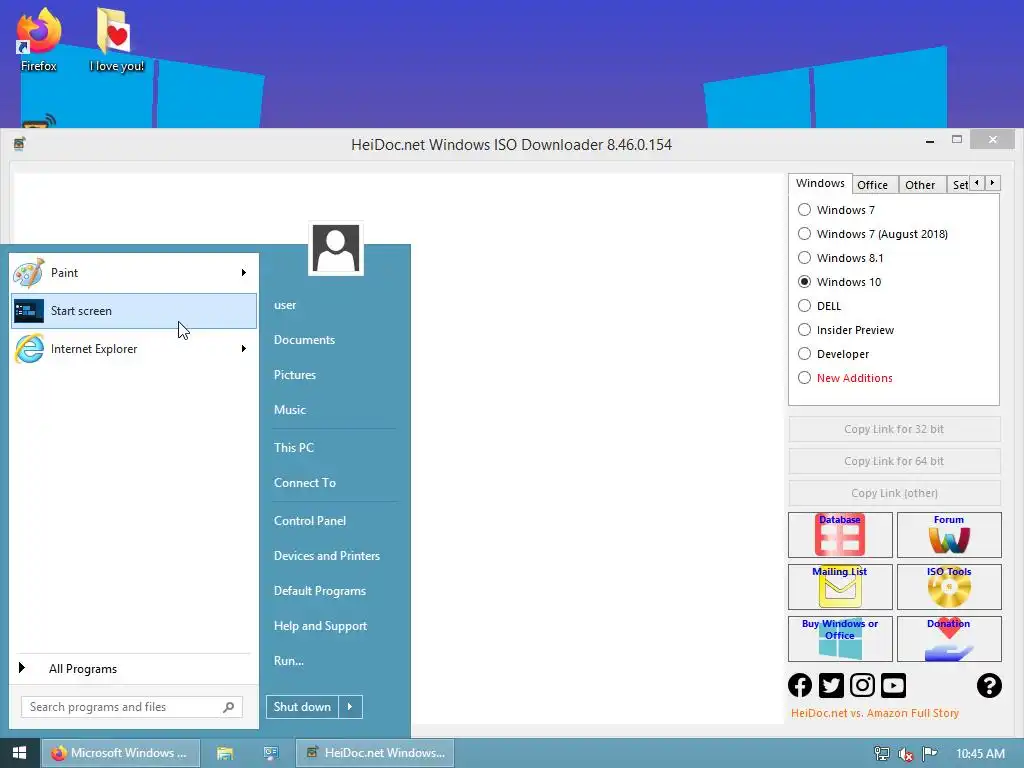This screenshot has width=1024, height=768.
Task: Switch to the Windows tab
Action: (820, 184)
